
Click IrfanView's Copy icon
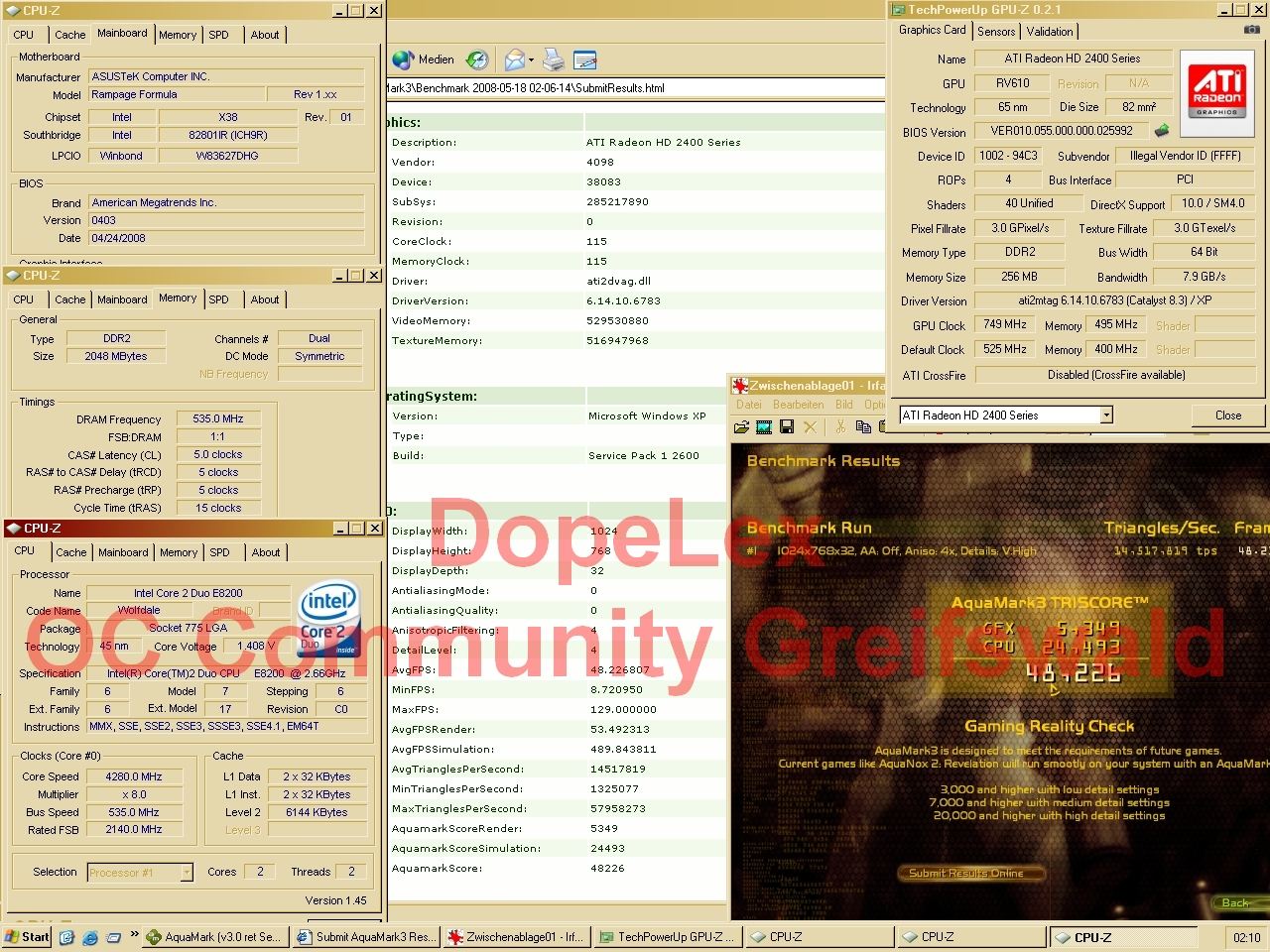click(863, 427)
